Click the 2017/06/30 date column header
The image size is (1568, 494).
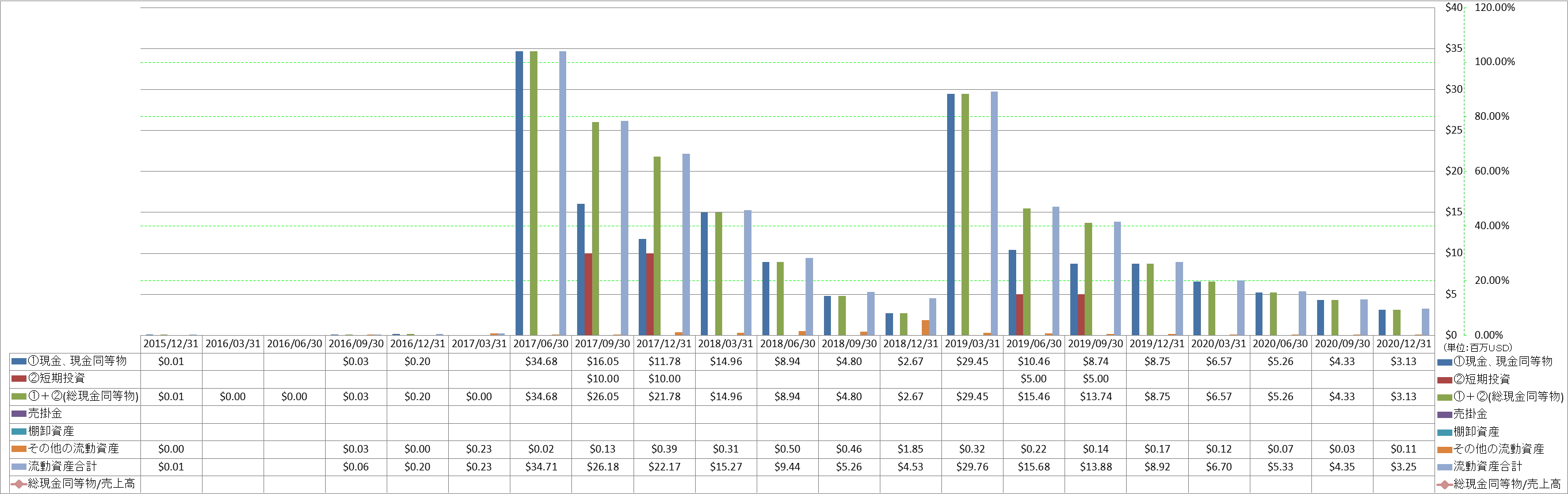(540, 344)
